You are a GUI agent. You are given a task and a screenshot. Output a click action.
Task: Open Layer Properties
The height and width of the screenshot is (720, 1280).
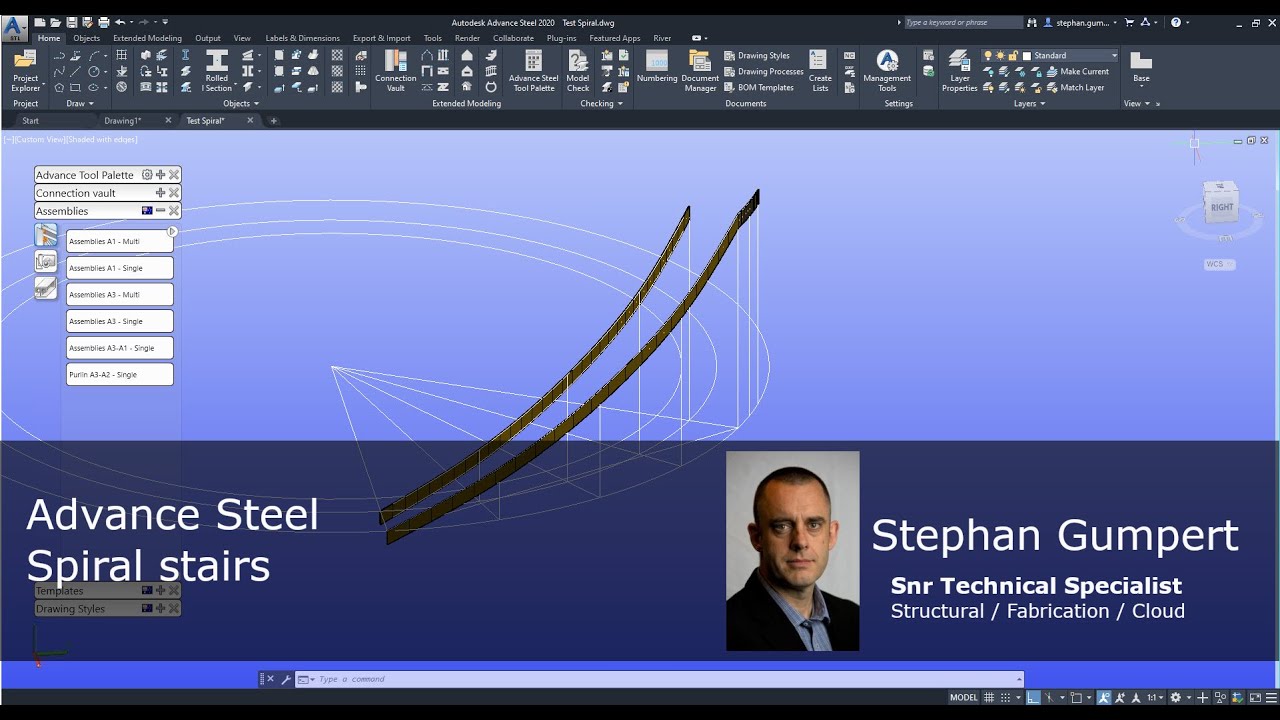(x=959, y=71)
